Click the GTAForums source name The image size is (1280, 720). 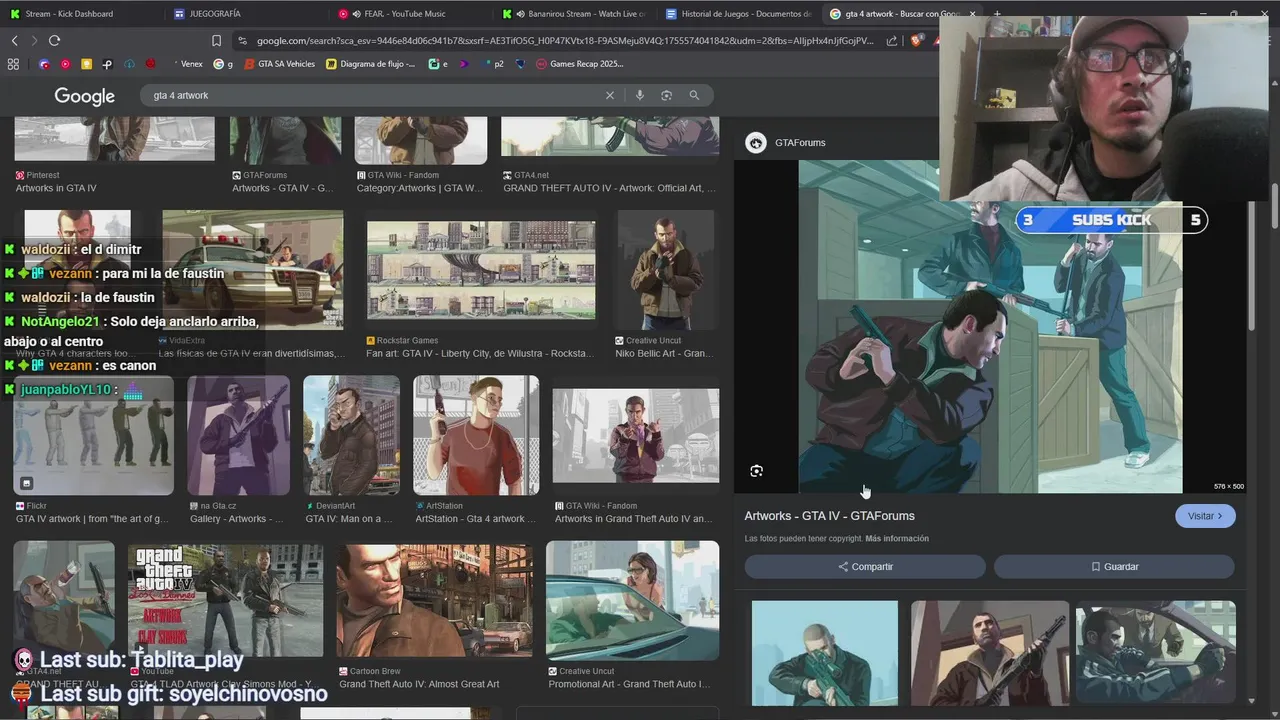(800, 143)
